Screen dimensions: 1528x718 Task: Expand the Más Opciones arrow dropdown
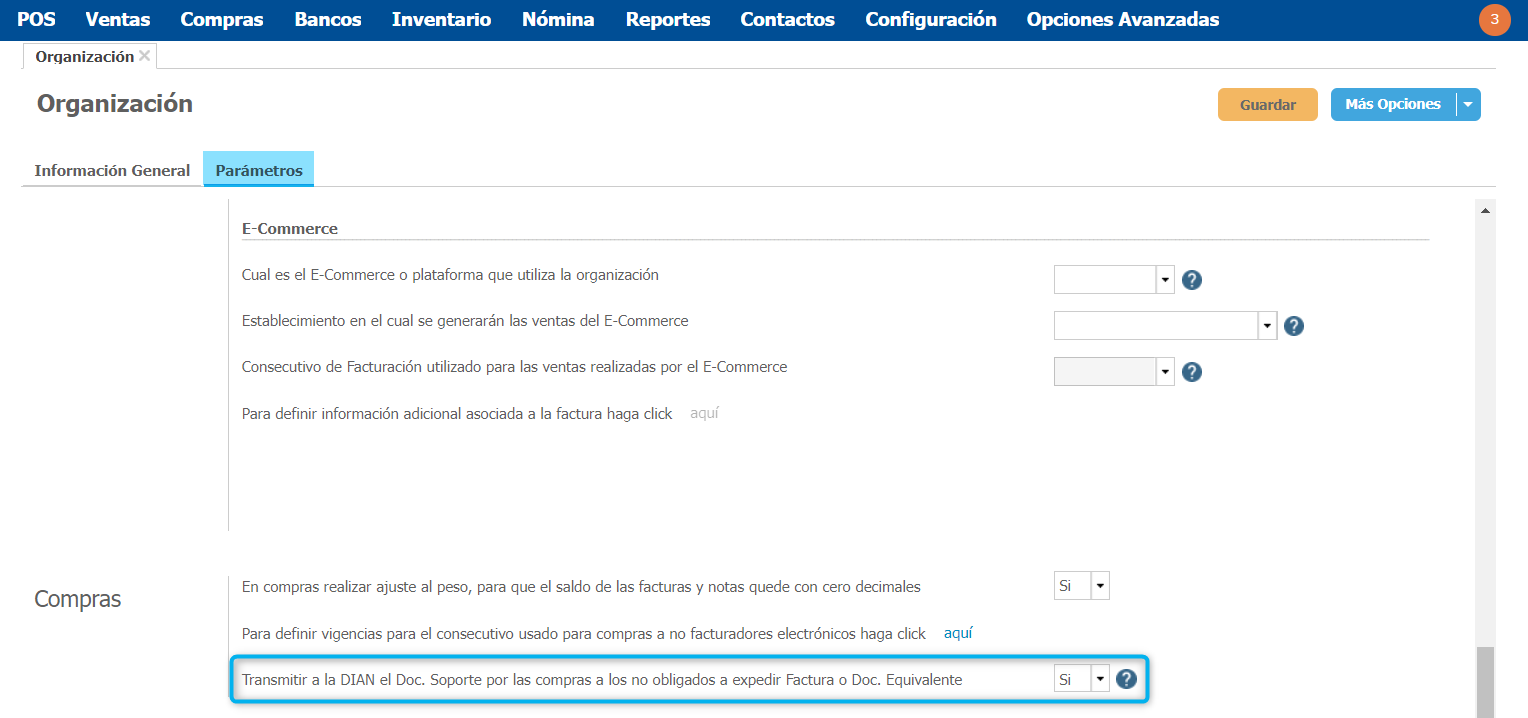[1468, 104]
